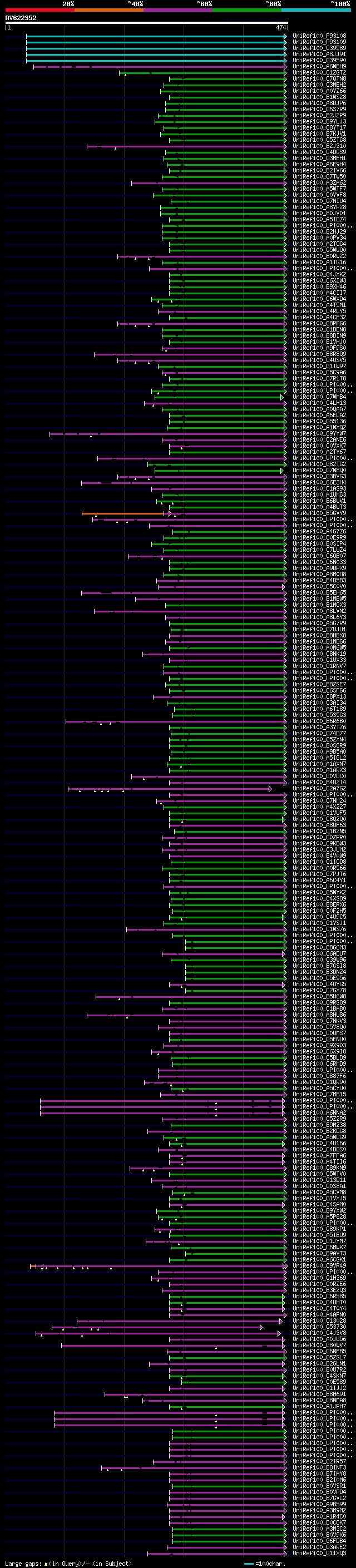Open UniRef100_A4X227 entry
Screen dimensions: 356x1568
pos(319,807)
